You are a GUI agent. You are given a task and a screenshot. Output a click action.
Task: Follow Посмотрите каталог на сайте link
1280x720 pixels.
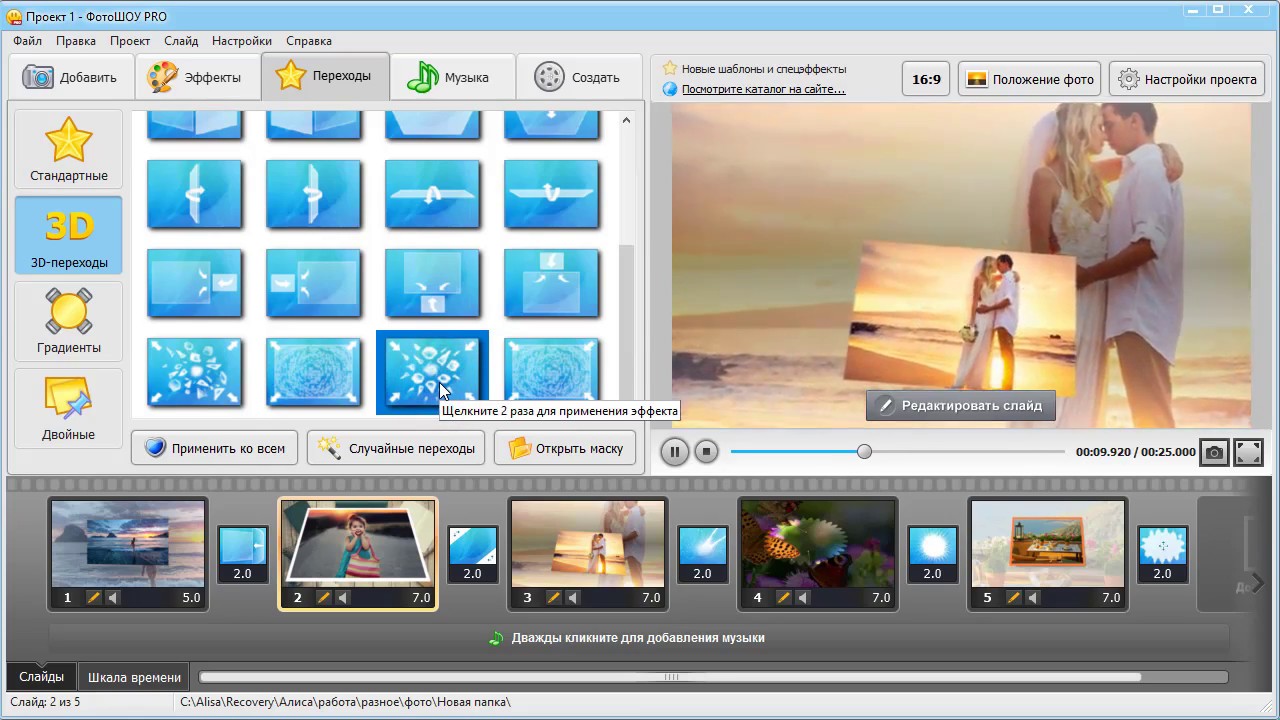point(763,89)
